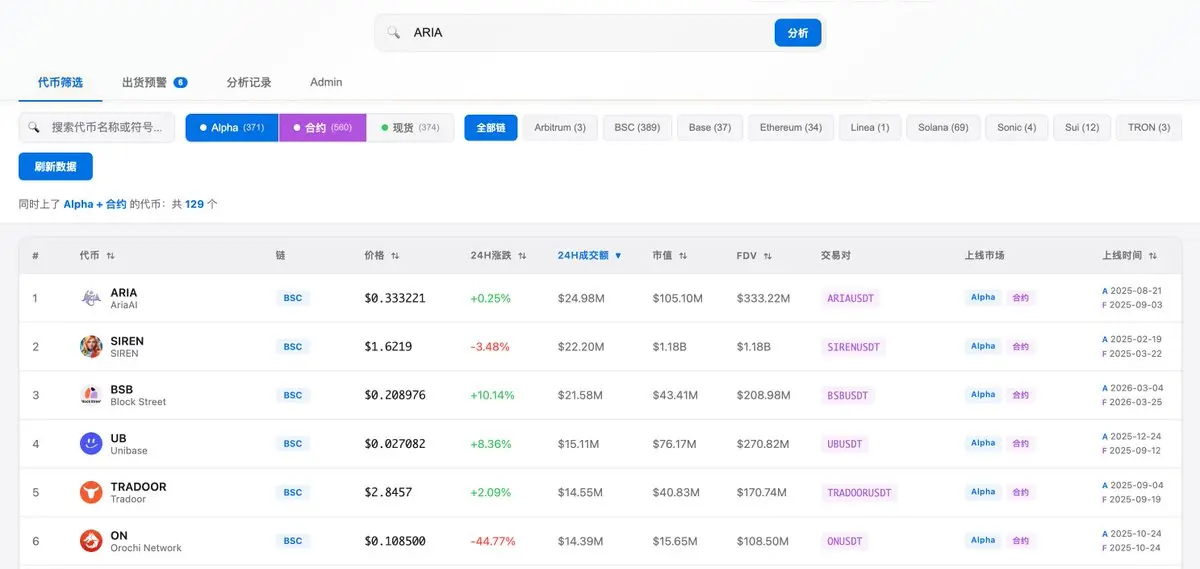Switch to the 代币筛选 tab

(60, 82)
